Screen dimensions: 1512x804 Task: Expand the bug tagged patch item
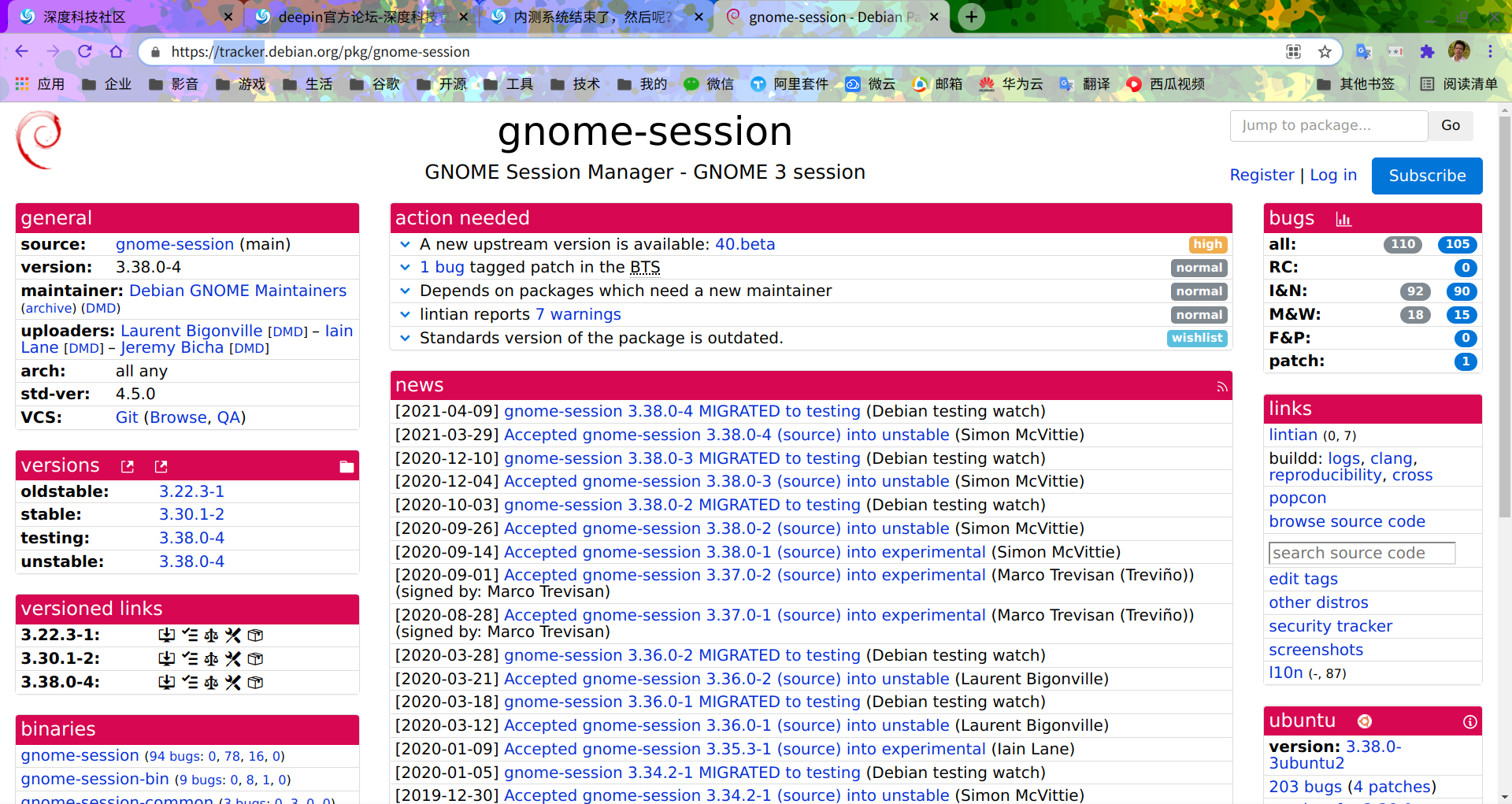[x=405, y=268]
